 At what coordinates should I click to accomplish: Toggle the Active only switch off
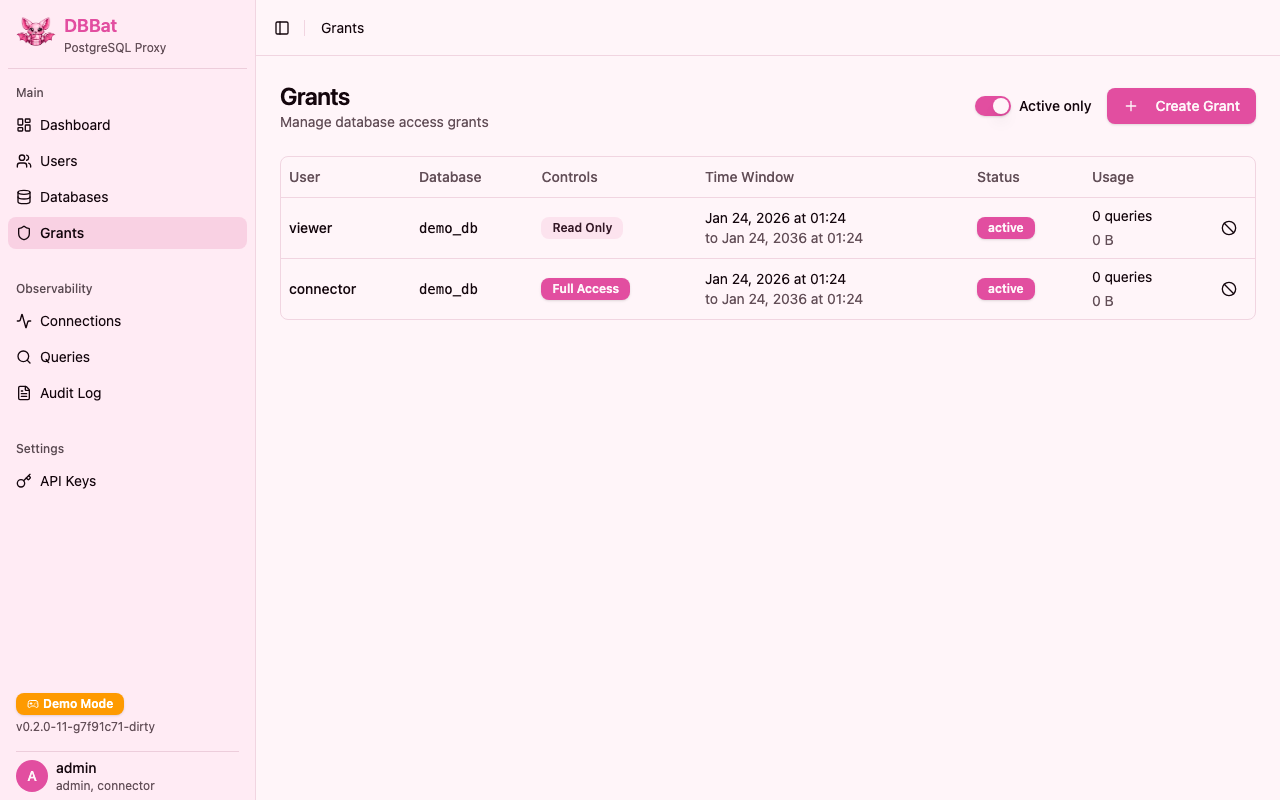[x=992, y=105]
